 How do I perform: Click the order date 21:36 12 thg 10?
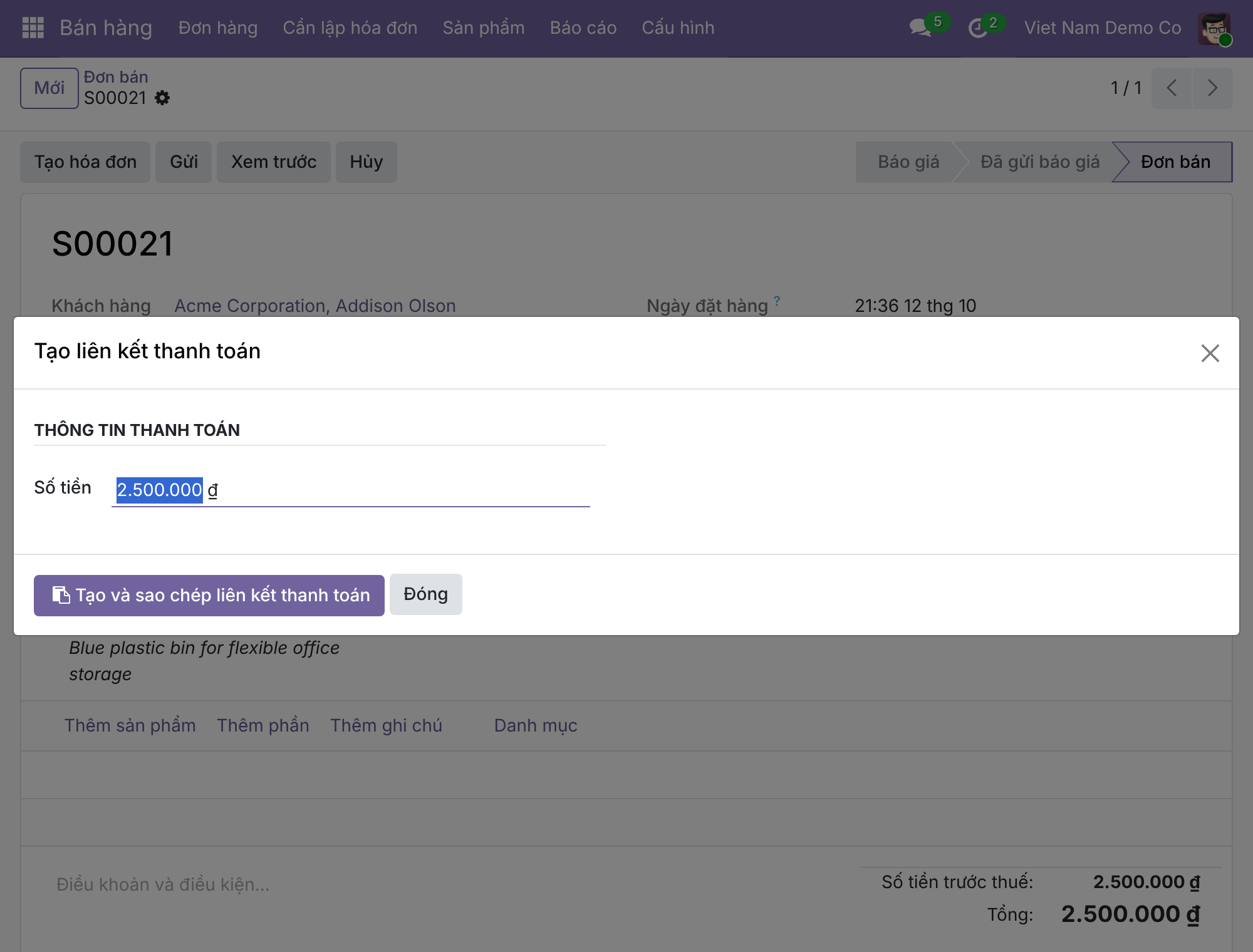(x=915, y=306)
